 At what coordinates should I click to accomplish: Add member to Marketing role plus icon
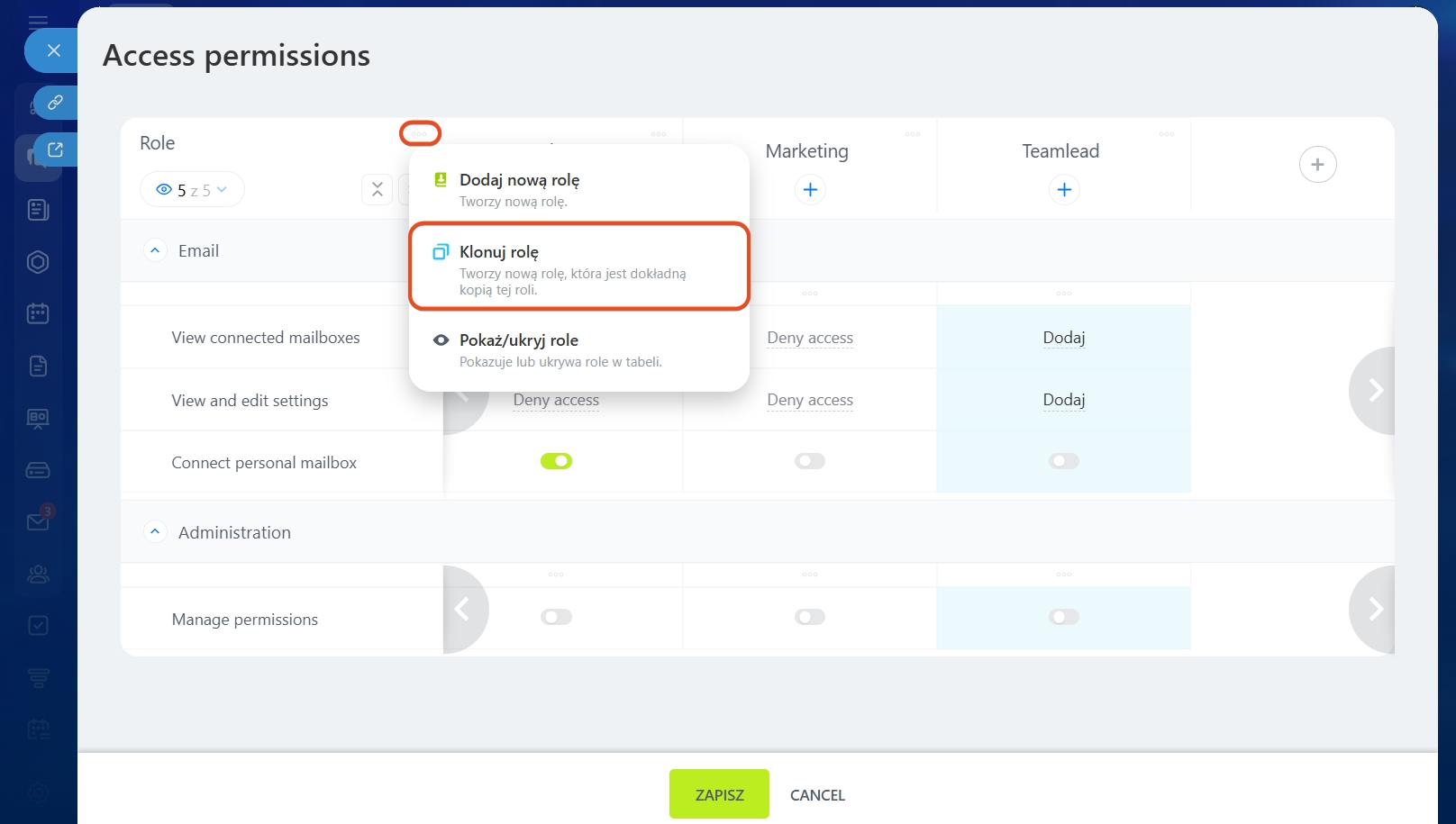point(810,190)
